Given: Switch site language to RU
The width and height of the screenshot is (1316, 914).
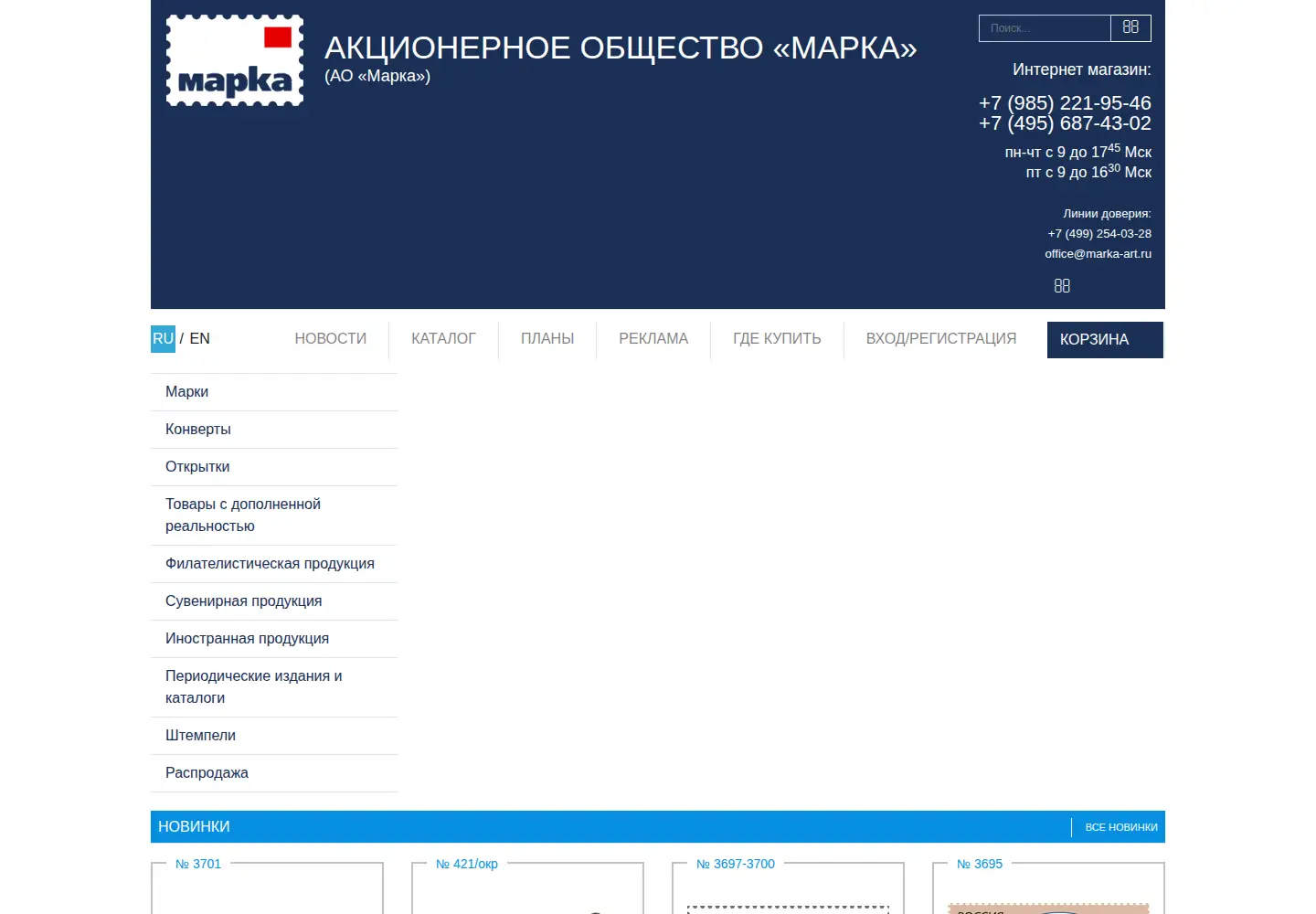Looking at the screenshot, I should coord(163,338).
